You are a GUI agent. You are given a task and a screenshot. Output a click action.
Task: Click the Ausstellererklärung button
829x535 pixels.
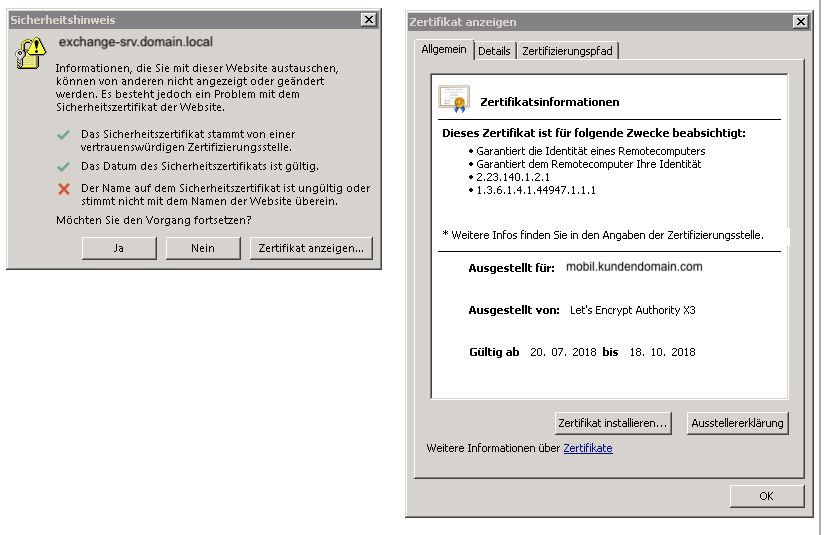click(x=737, y=423)
